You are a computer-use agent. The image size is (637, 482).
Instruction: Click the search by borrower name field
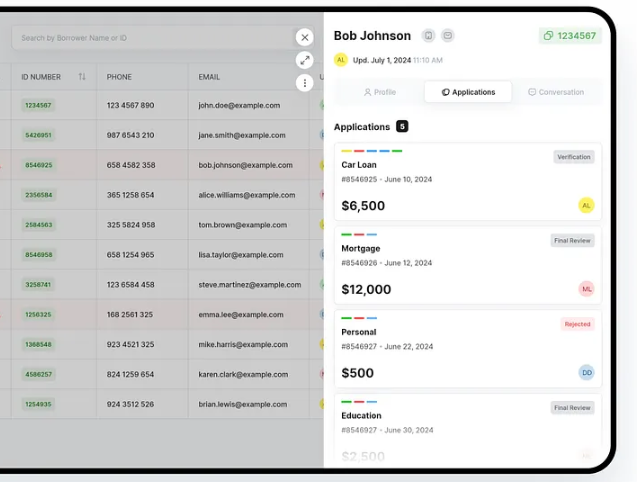tap(150, 38)
